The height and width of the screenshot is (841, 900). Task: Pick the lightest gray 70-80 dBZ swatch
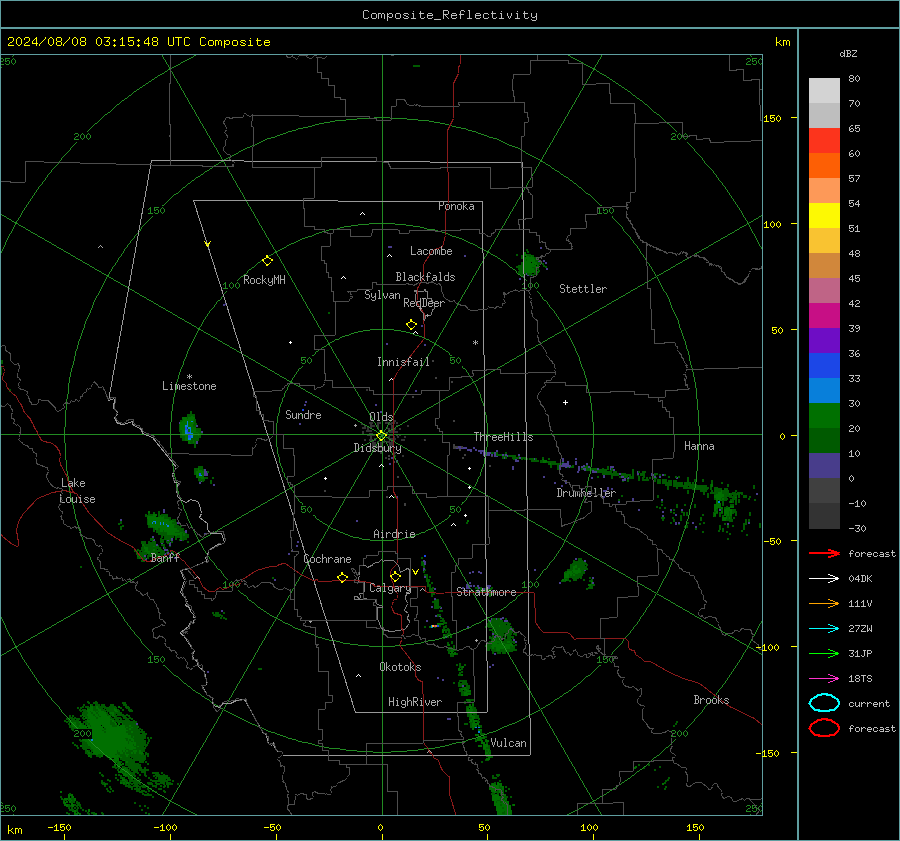click(x=824, y=91)
